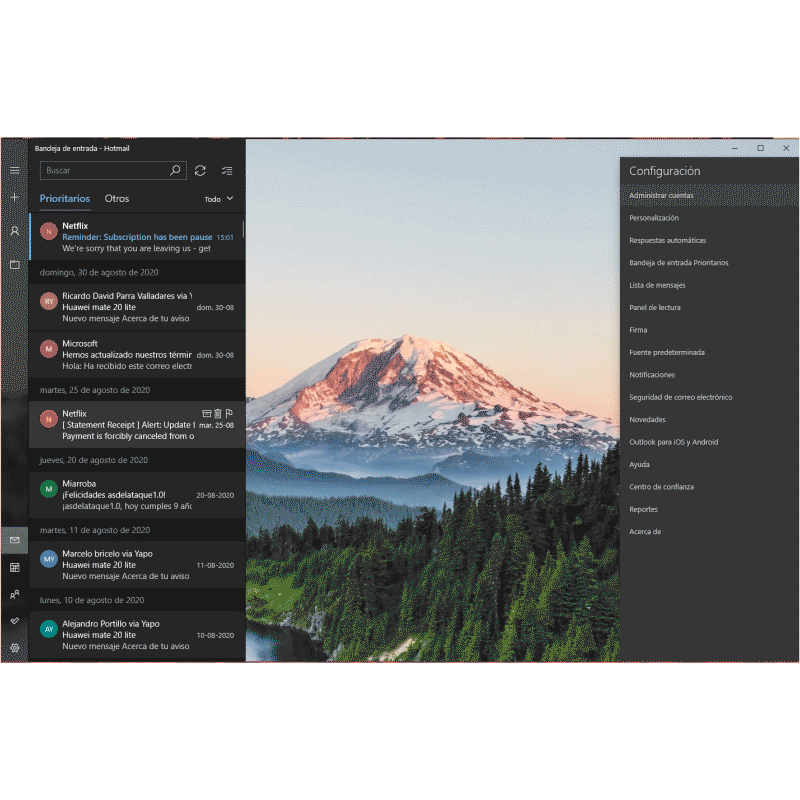Image resolution: width=800 pixels, height=800 pixels.
Task: Switch to the Otros tab
Action: coord(117,198)
